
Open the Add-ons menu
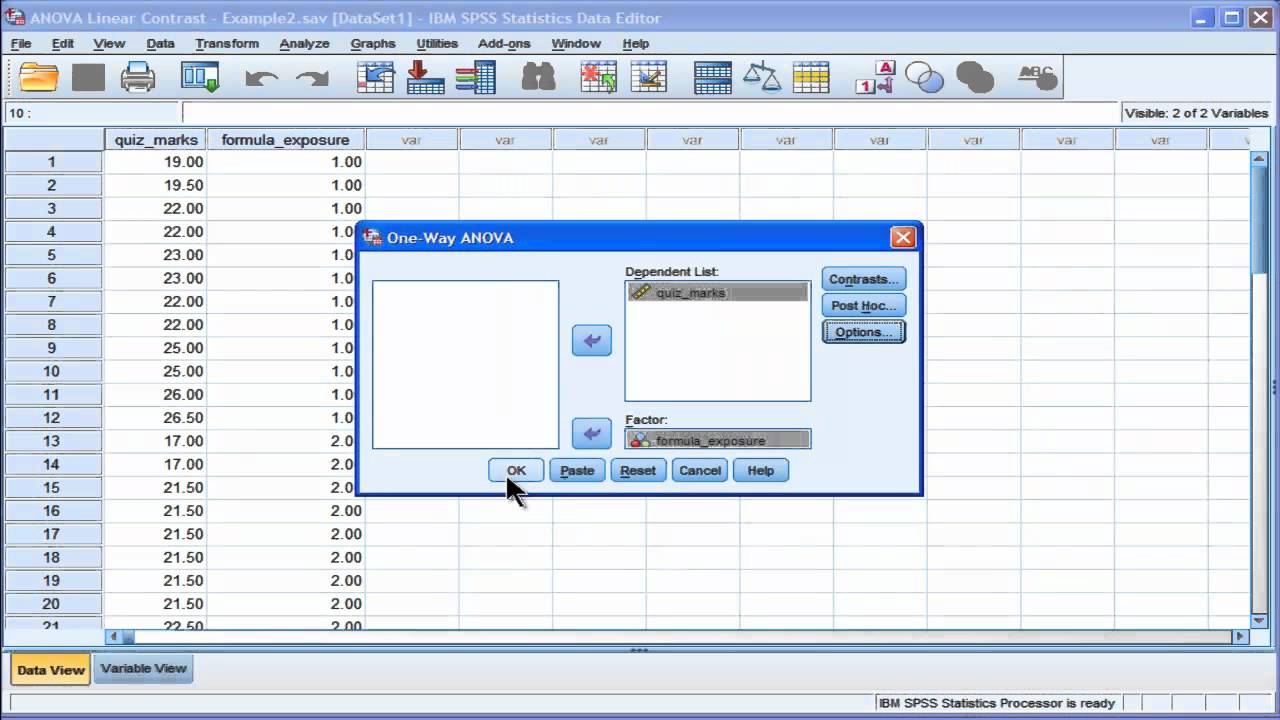click(x=504, y=44)
